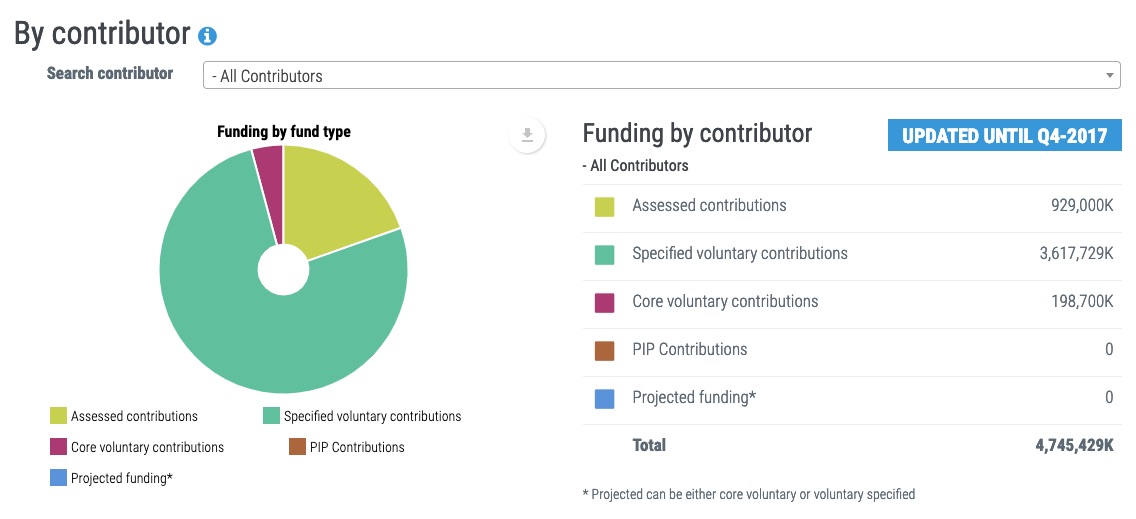Click yellow swatch in Assessed contributions row
The width and height of the screenshot is (1136, 519).
[604, 207]
